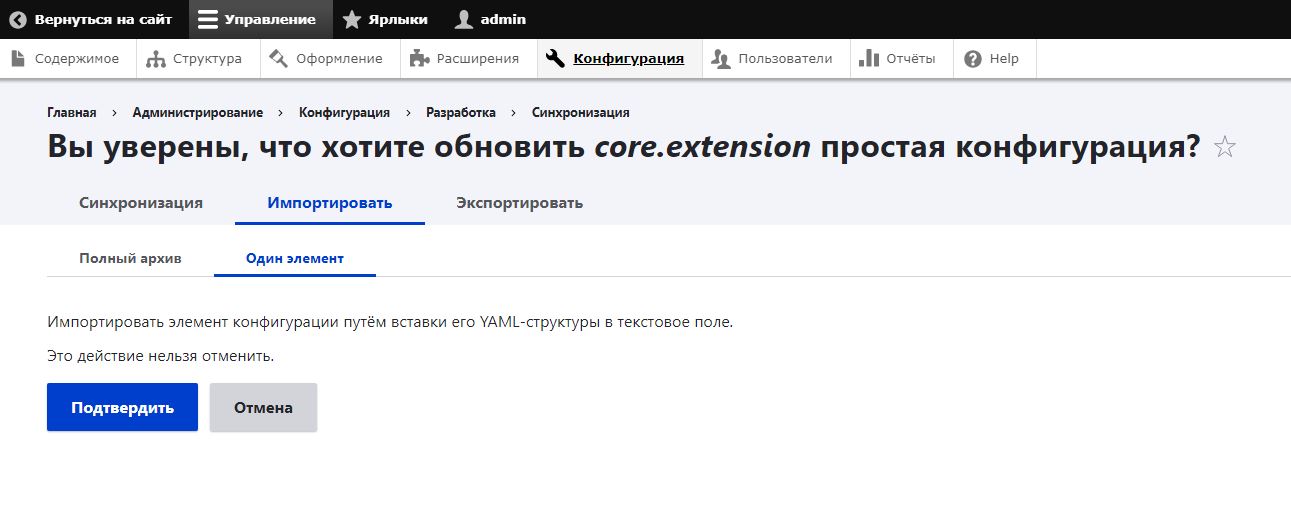Click the paintbrush icon beside Оформление

(279, 59)
